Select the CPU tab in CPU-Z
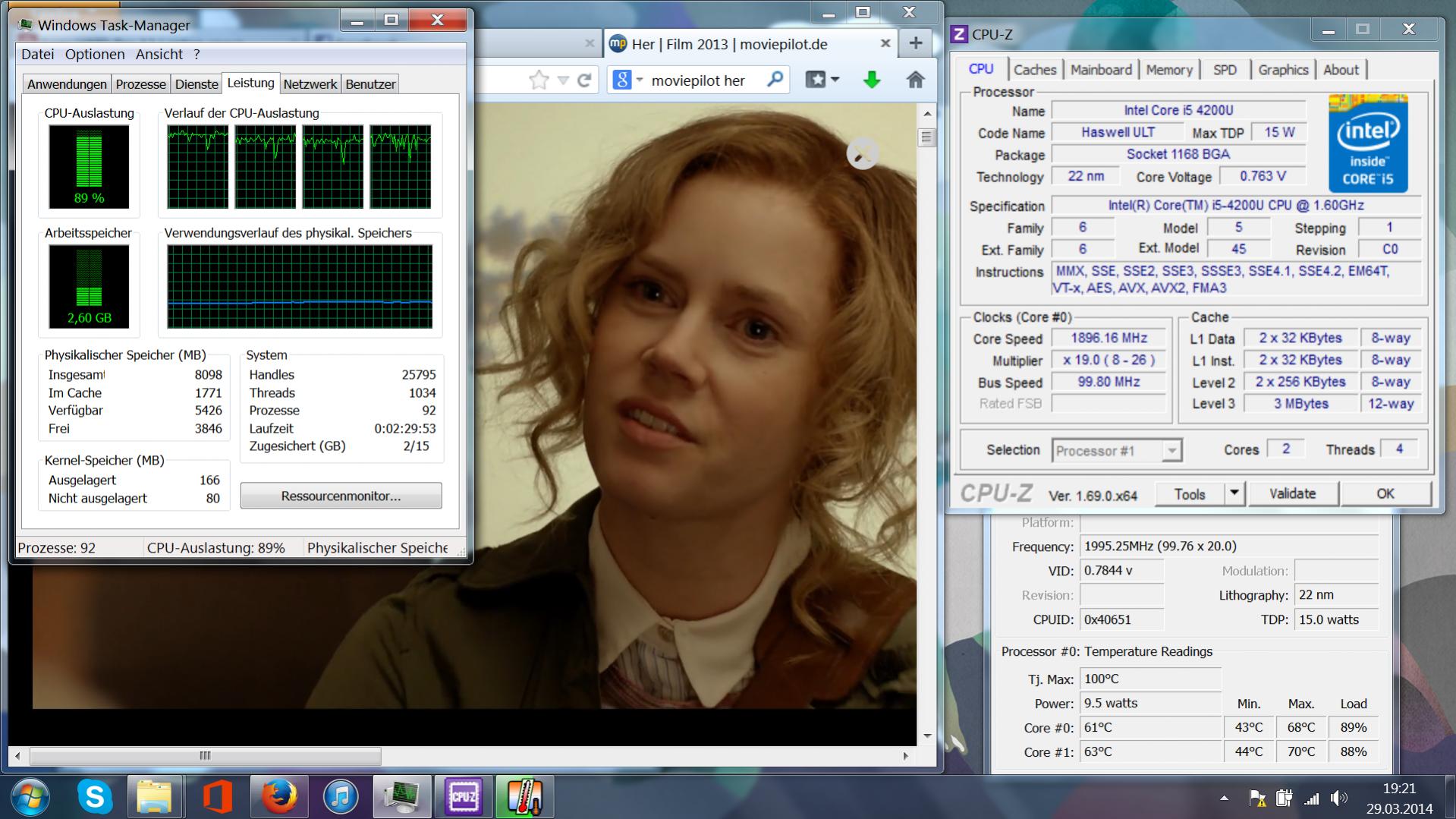The height and width of the screenshot is (819, 1456). coord(981,68)
